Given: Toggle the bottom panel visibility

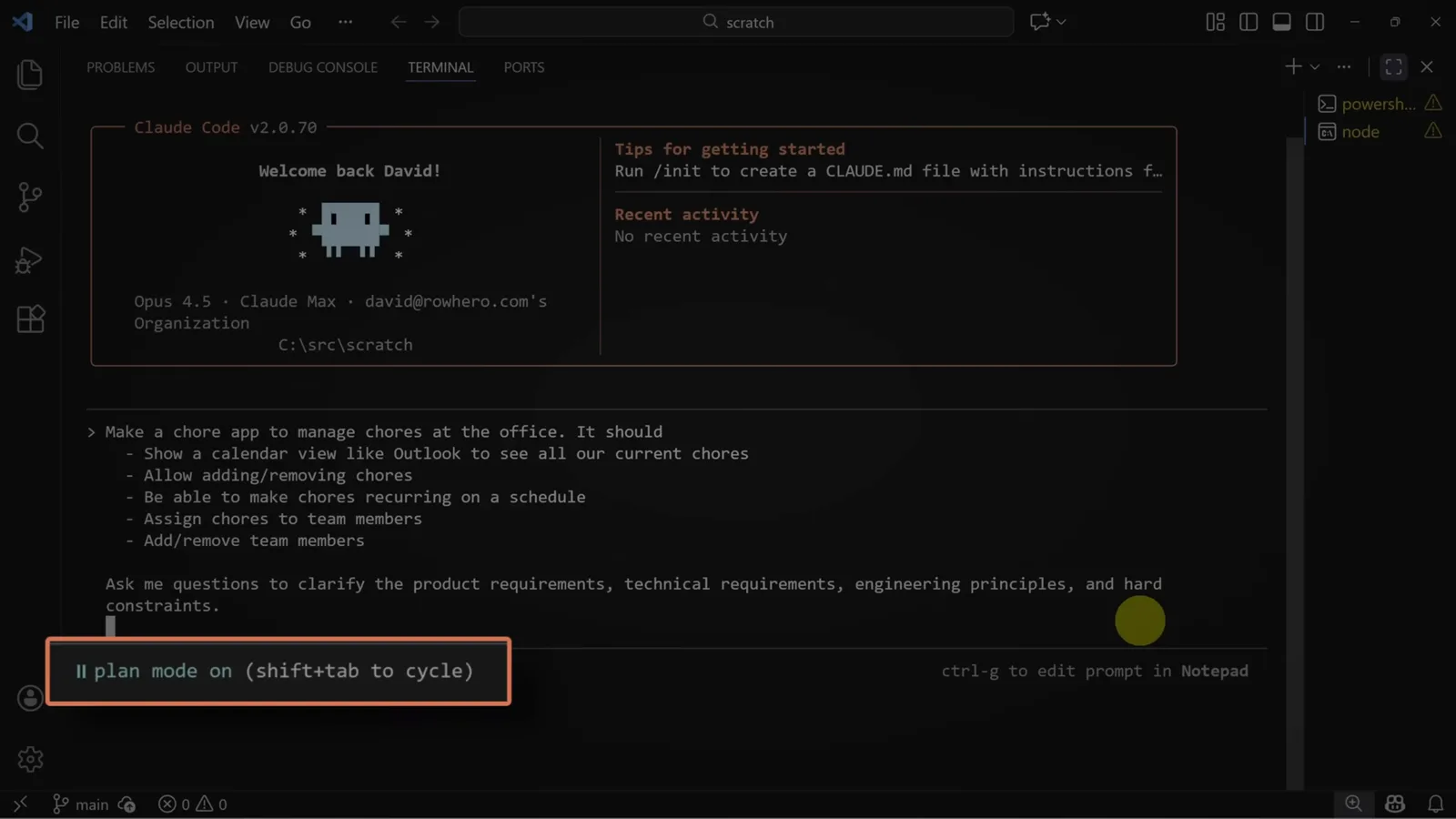Looking at the screenshot, I should click(1281, 22).
